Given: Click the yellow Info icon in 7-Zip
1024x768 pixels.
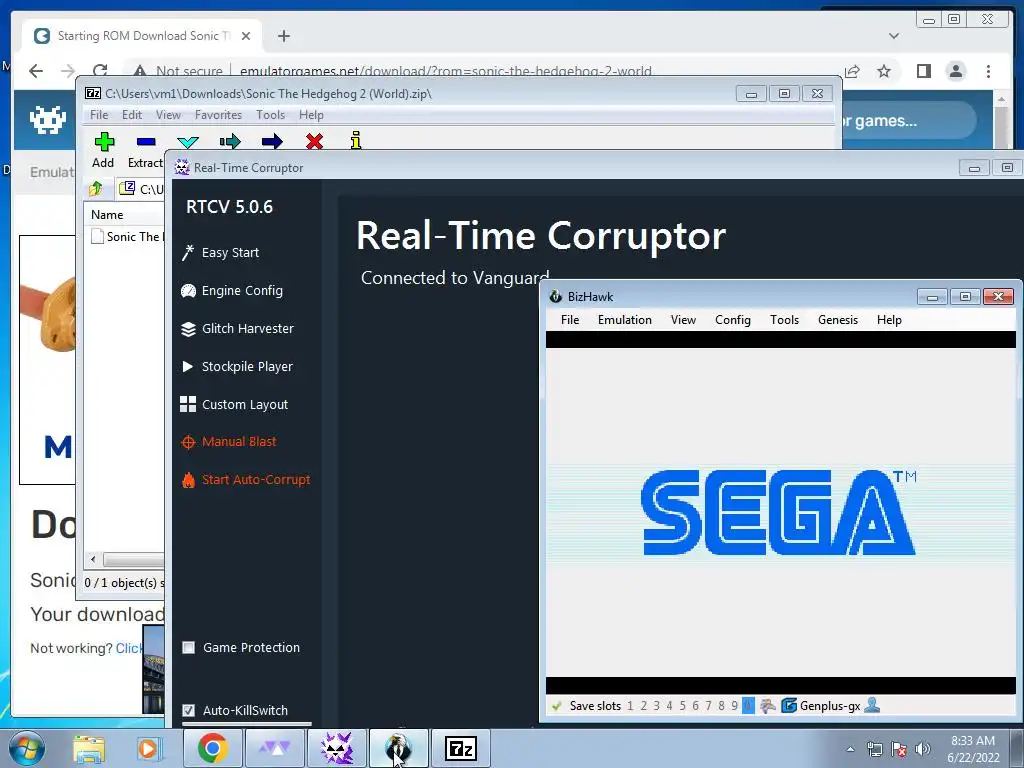Looking at the screenshot, I should tap(356, 140).
